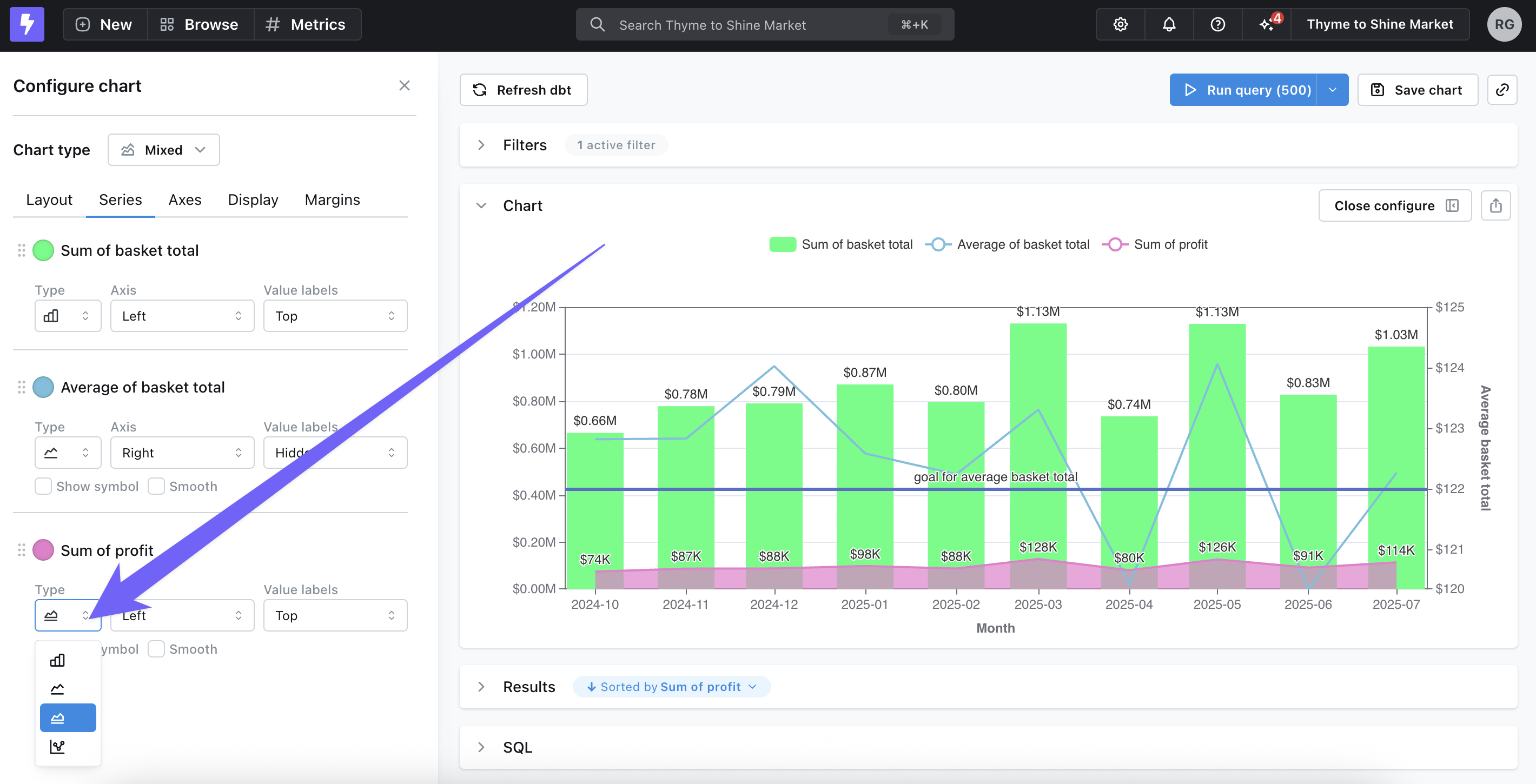This screenshot has width=1536, height=784.
Task: Choose scatter type icon in dropdown list
Action: 57,747
